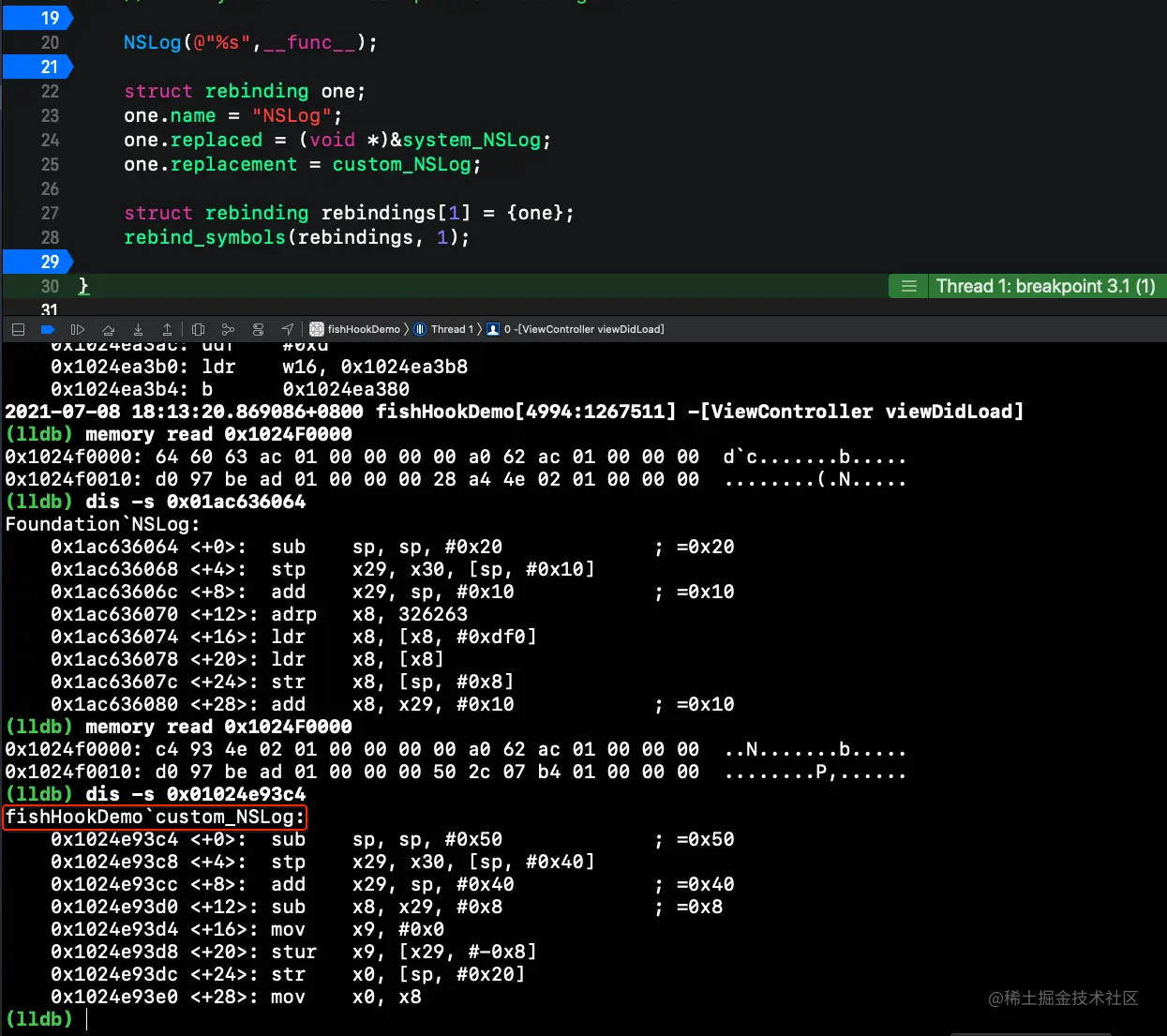The width and height of the screenshot is (1167, 1036).
Task: Toggle the breakpoint on line 19
Action: click(37, 18)
